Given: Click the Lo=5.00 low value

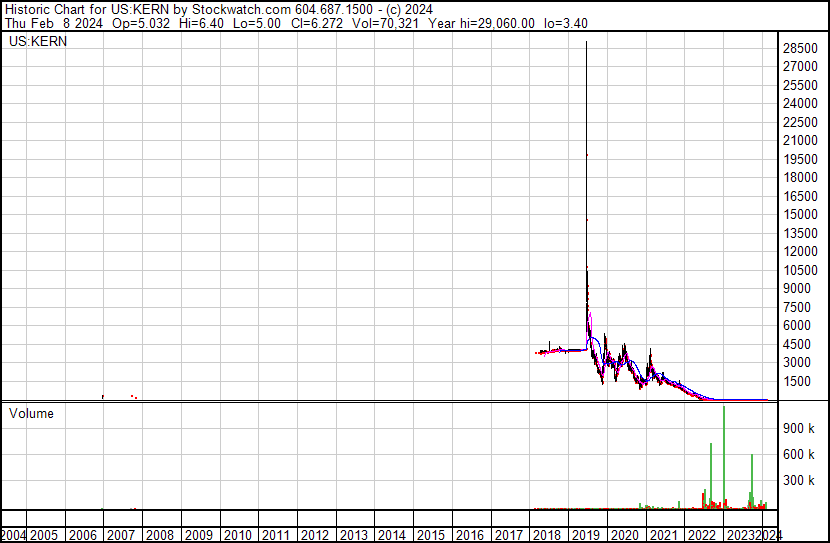Looking at the screenshot, I should click(x=259, y=23).
